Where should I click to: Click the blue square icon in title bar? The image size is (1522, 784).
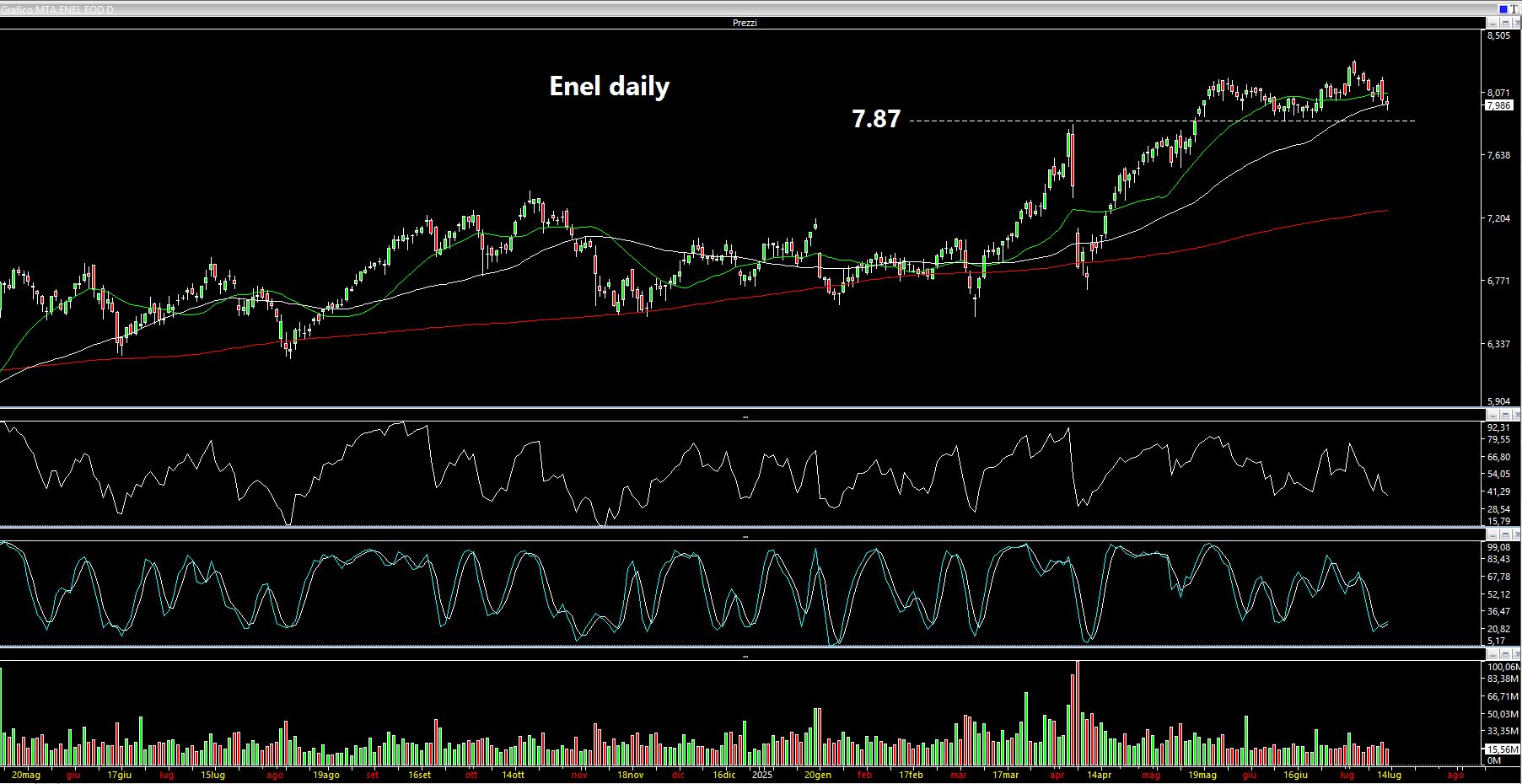pyautogui.click(x=1503, y=9)
